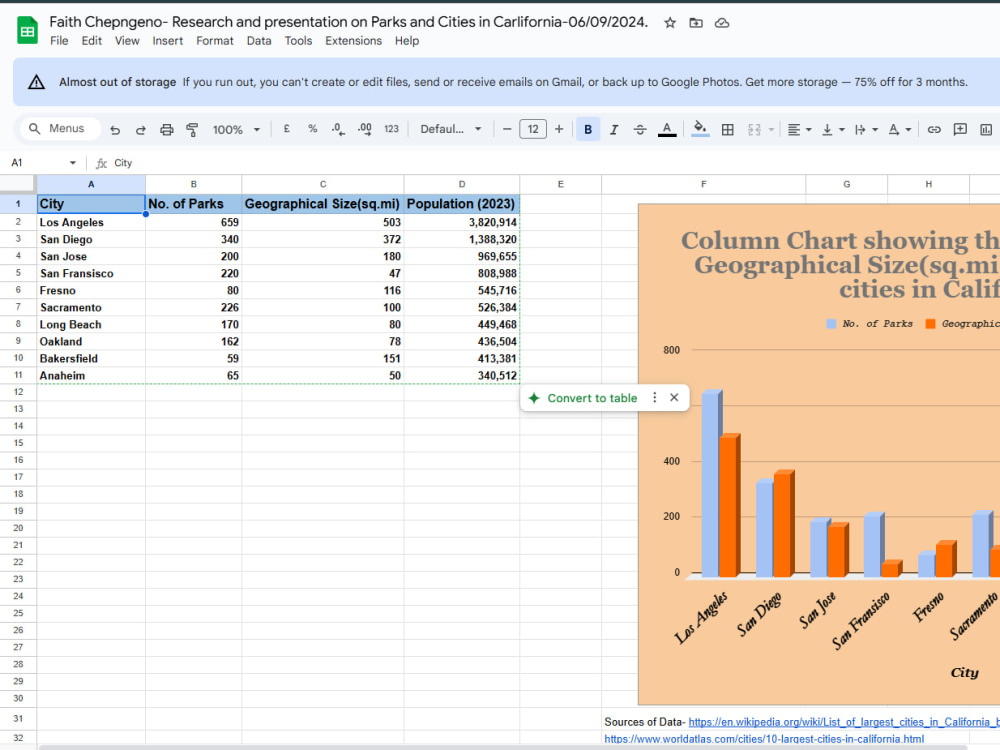The width and height of the screenshot is (1000, 750).
Task: Click the undo arrow icon
Action: [x=115, y=129]
